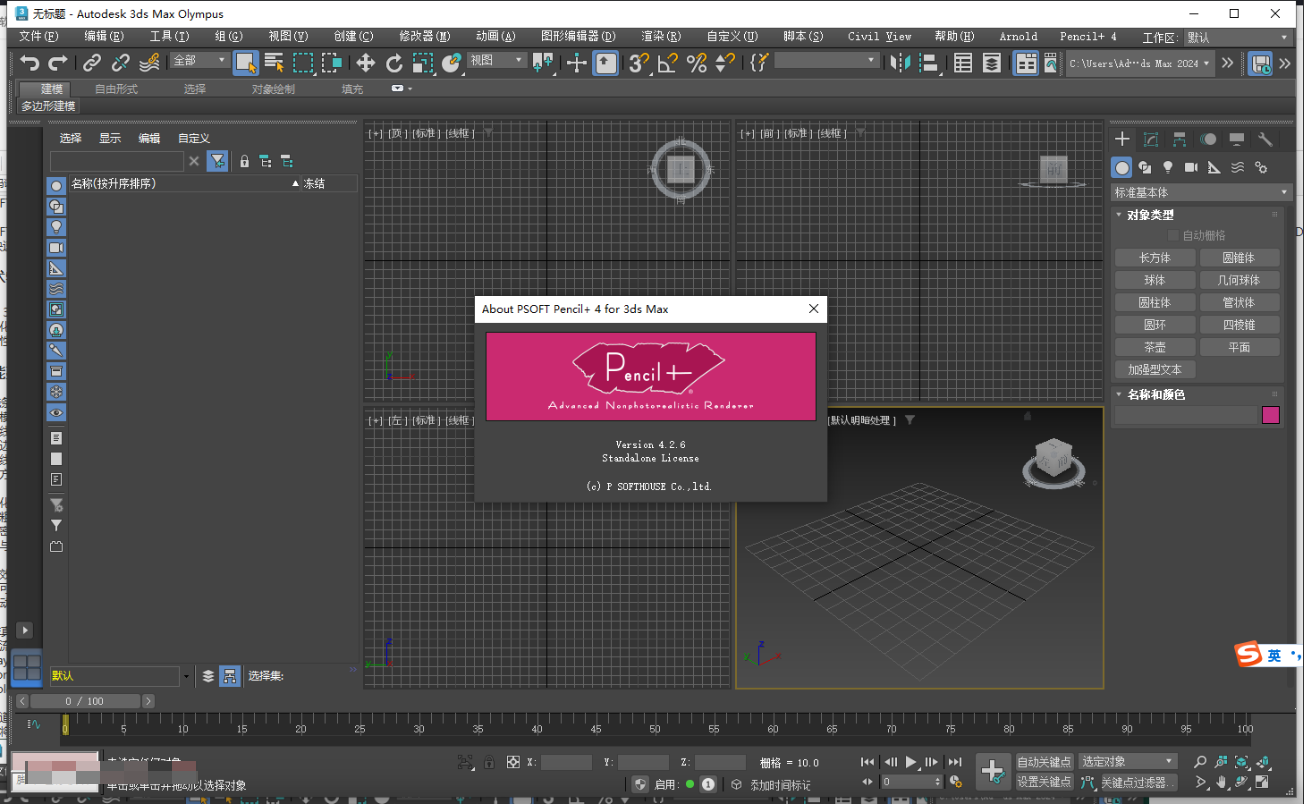Click frame 50 on timeline ruler
The width and height of the screenshot is (1304, 804).
655,730
